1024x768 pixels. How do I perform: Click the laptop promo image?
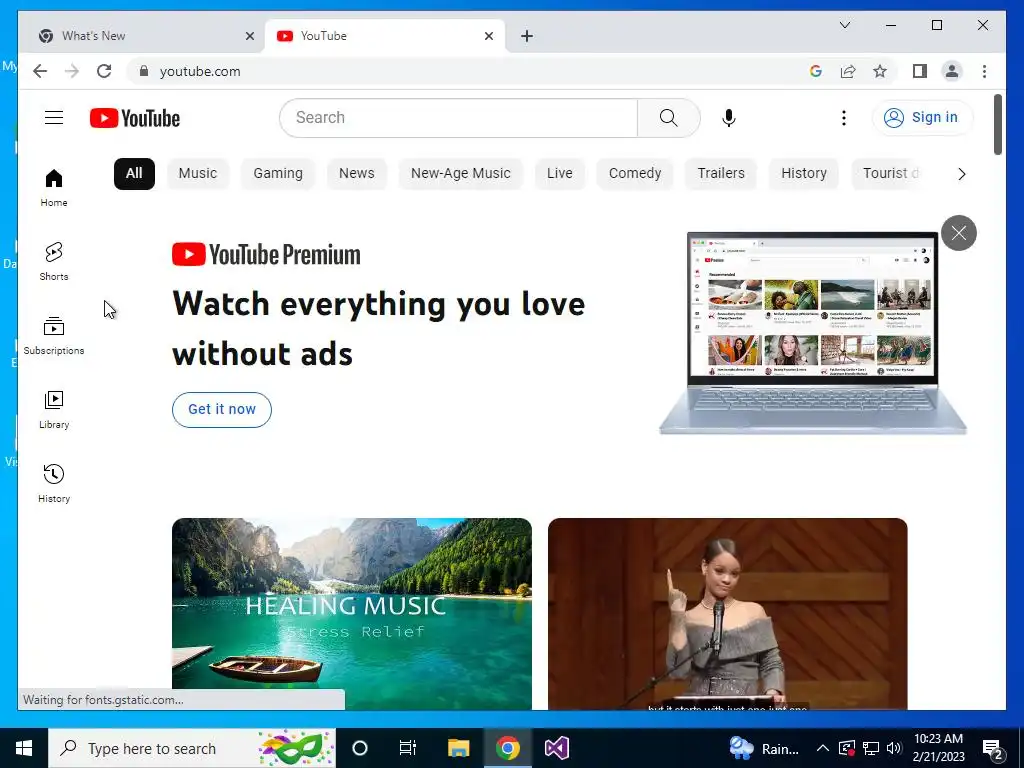point(812,333)
